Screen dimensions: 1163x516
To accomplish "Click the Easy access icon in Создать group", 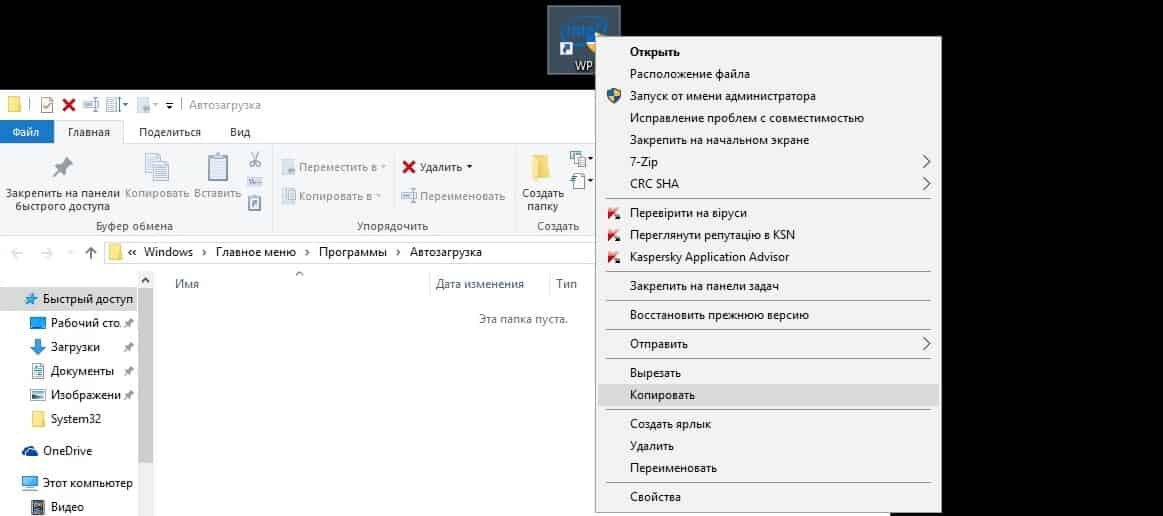I will click(x=577, y=180).
